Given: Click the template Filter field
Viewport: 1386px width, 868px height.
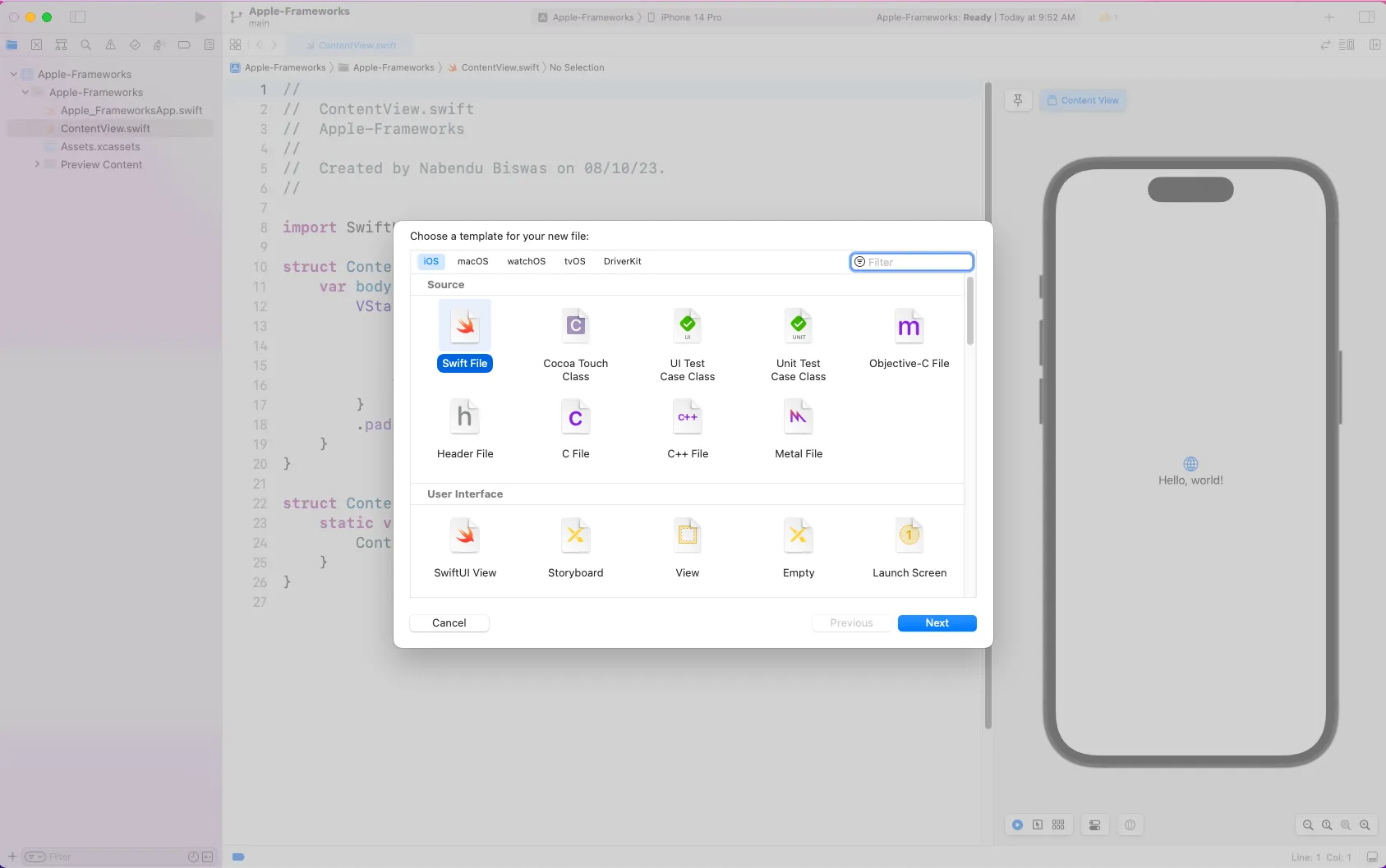Looking at the screenshot, I should pyautogui.click(x=912, y=262).
